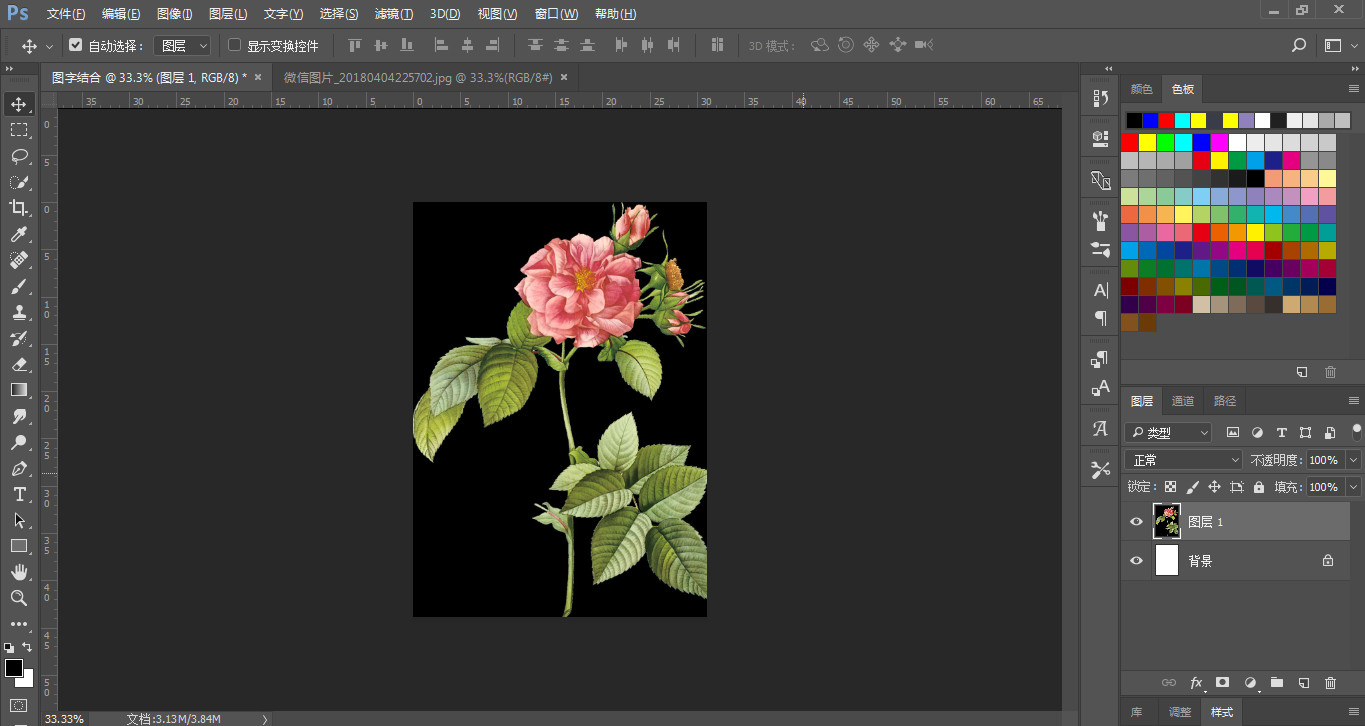Select the Hand tool

click(19, 572)
